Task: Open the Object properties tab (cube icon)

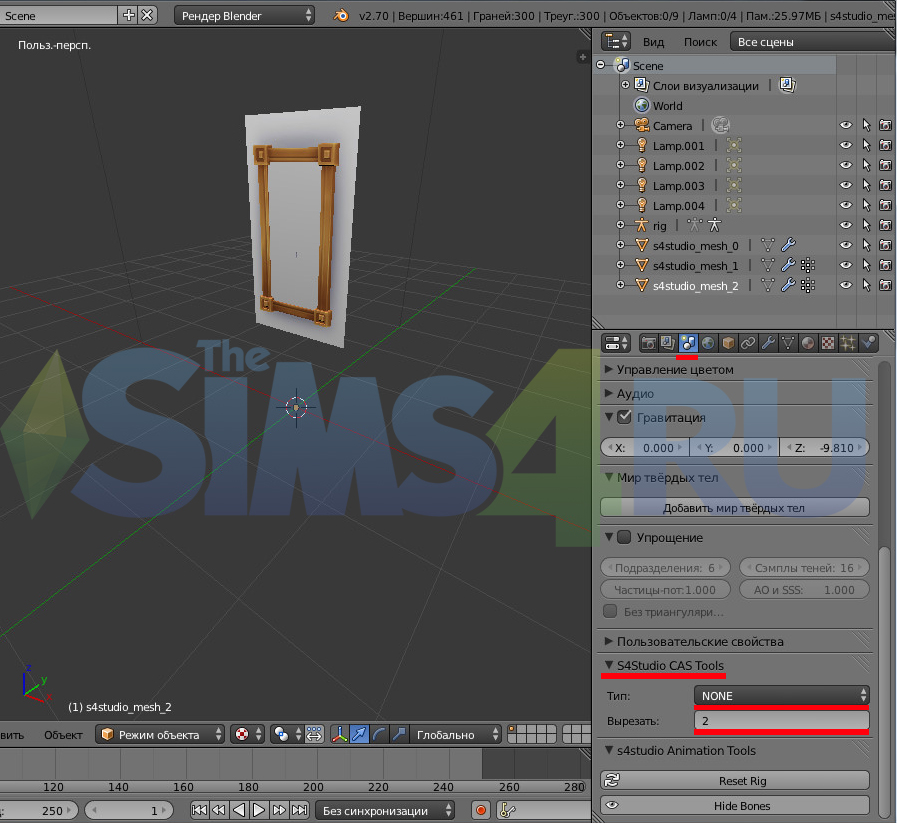Action: pos(728,343)
